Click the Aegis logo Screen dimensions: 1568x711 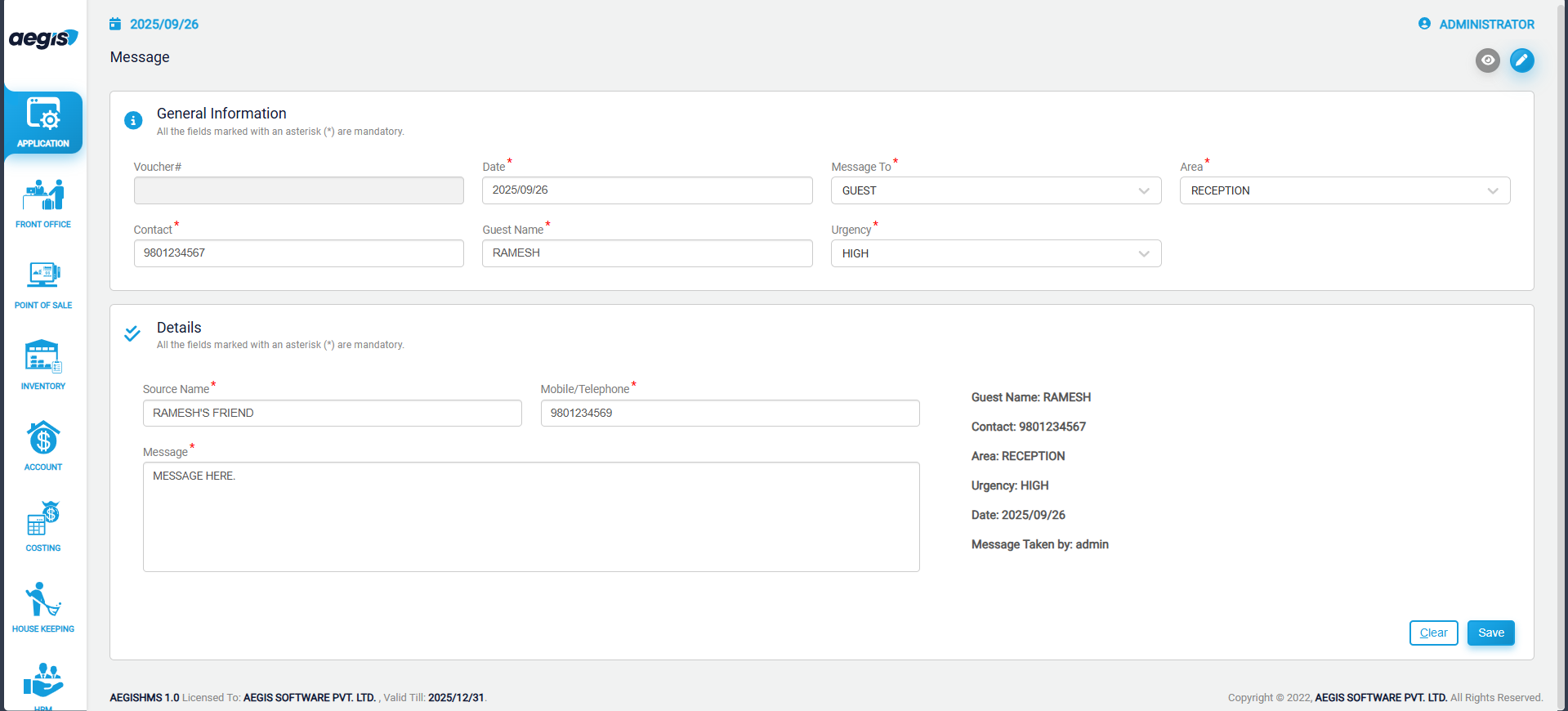click(x=43, y=38)
